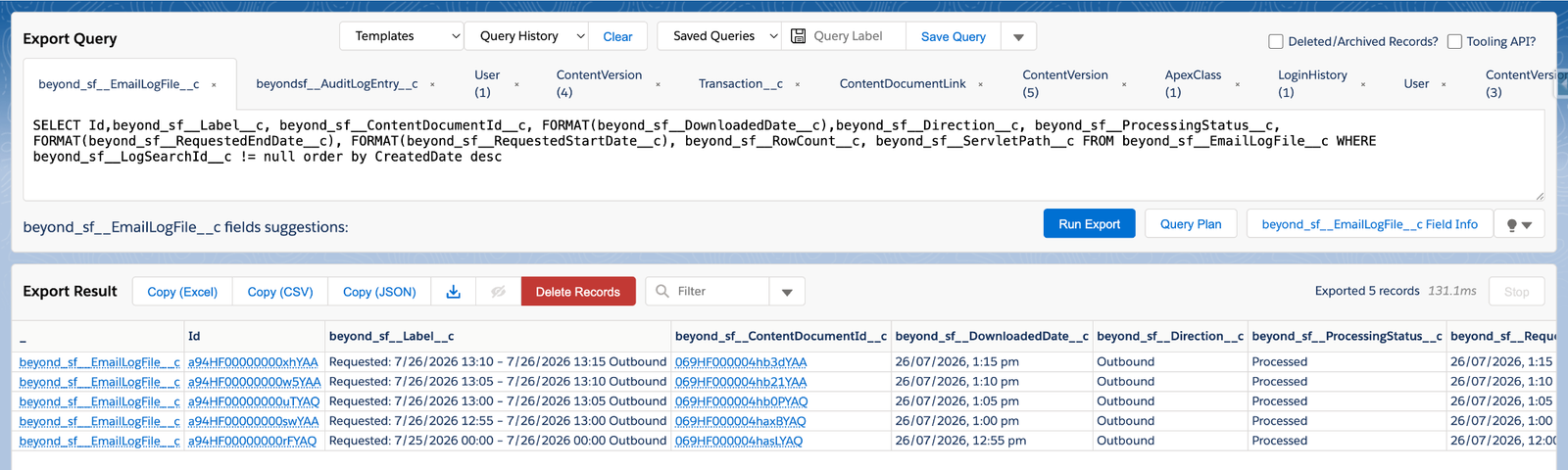Click the Save Query button
Viewport: 1568px width, 470px height.
[954, 37]
